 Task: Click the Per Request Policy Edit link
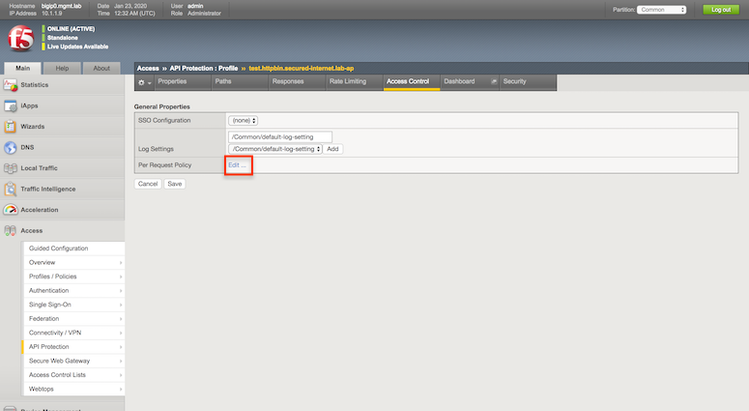[237, 165]
